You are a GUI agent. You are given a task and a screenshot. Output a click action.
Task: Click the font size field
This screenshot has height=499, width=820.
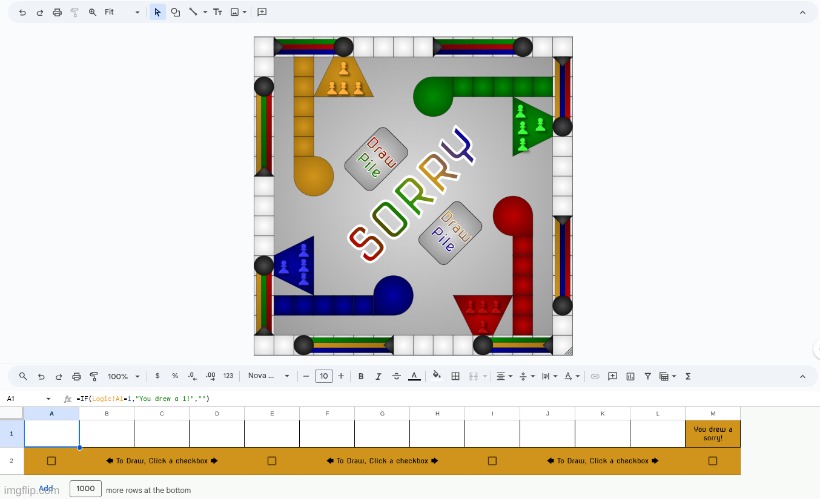point(324,376)
